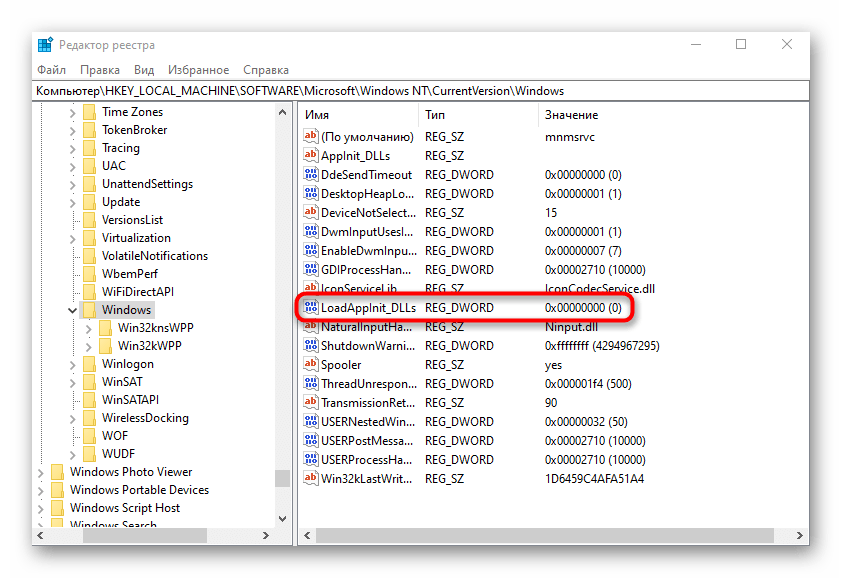
Task: Select the VolatileNotifications folder icon
Action: coord(90,256)
